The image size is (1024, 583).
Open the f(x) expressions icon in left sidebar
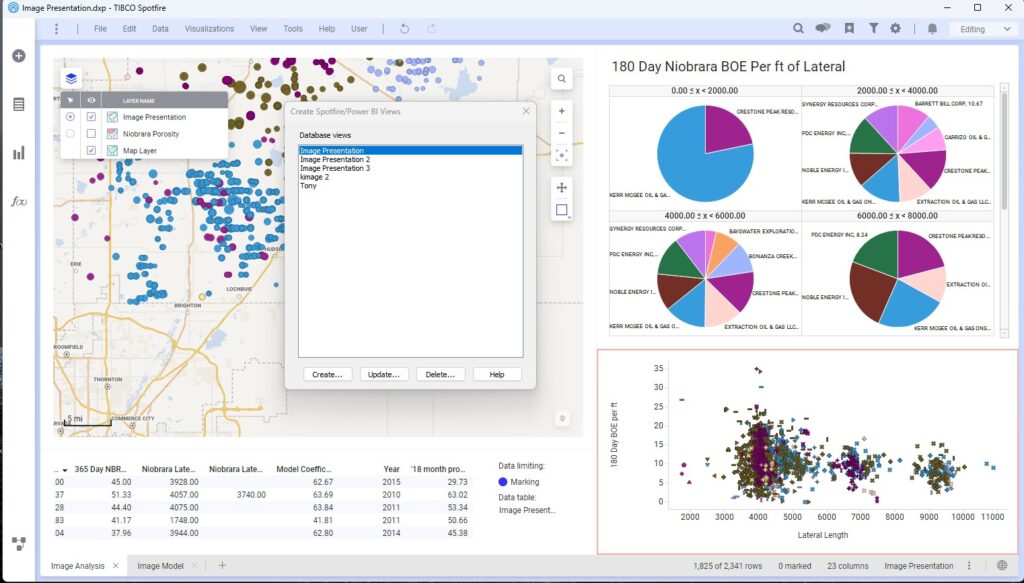[18, 202]
